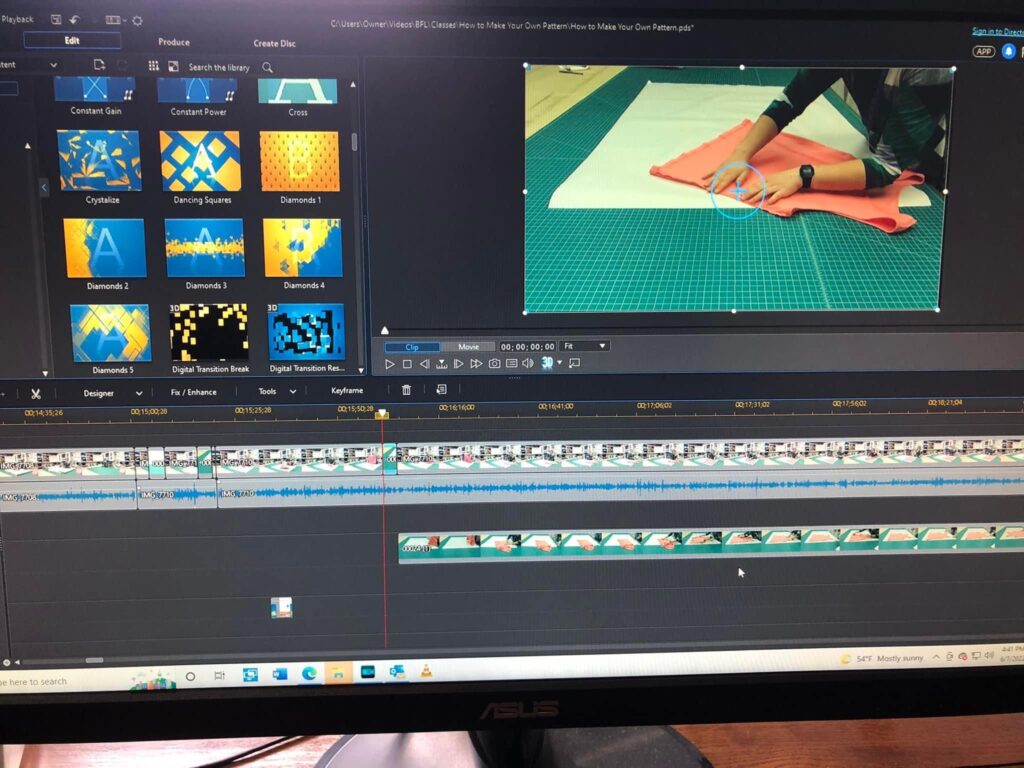
Task: Expand the Tools dropdown menu
Action: (277, 392)
